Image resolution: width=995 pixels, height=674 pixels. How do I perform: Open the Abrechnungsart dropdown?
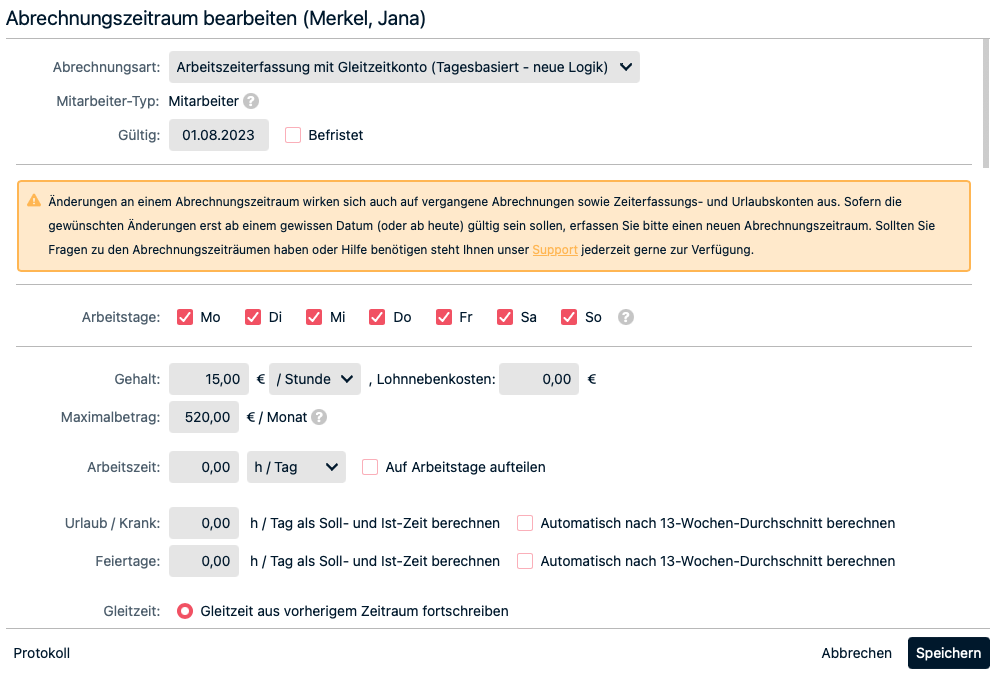coord(404,67)
